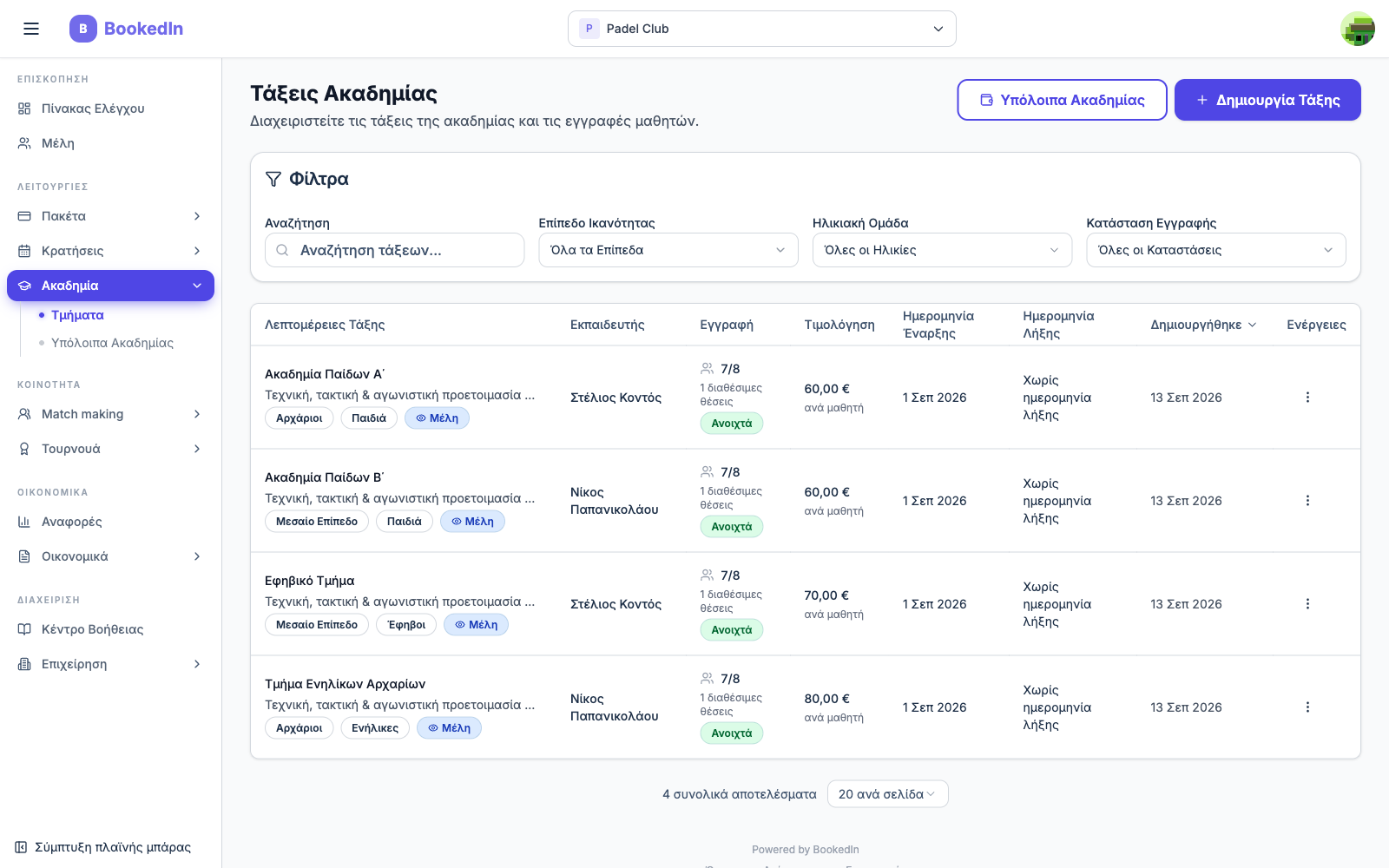Open the 20 ανά σελίδα page size dropdown
1389x868 pixels.
coord(887,794)
